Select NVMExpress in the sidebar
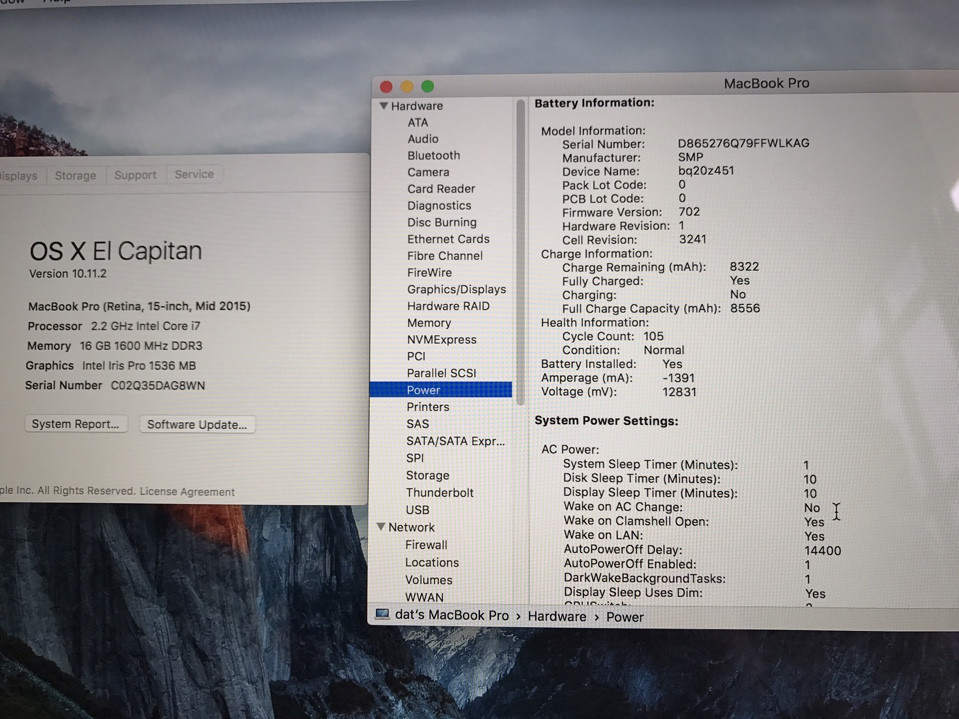Viewport: 959px width, 719px height. point(442,339)
